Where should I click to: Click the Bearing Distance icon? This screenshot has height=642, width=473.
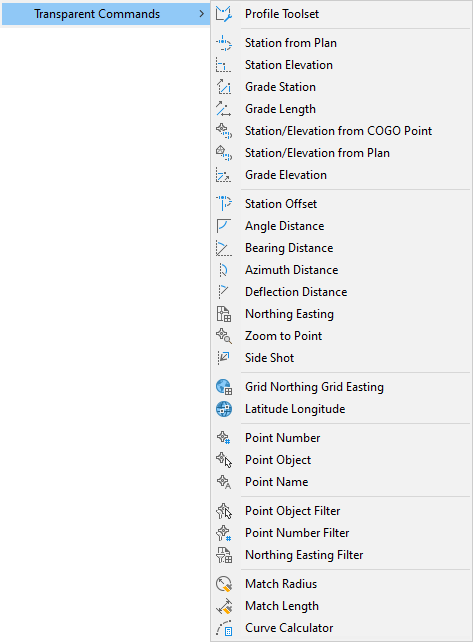[x=224, y=248]
